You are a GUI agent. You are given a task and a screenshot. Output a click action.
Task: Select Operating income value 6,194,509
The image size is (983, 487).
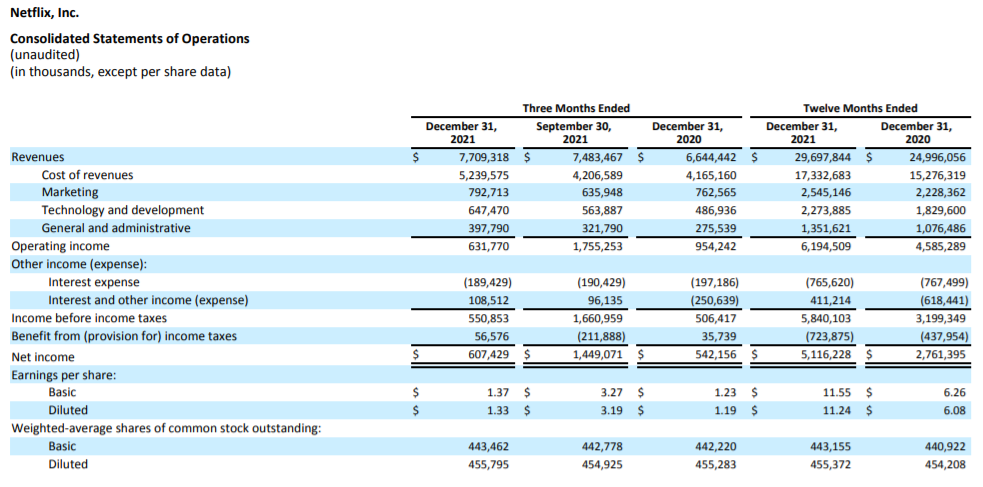click(826, 246)
